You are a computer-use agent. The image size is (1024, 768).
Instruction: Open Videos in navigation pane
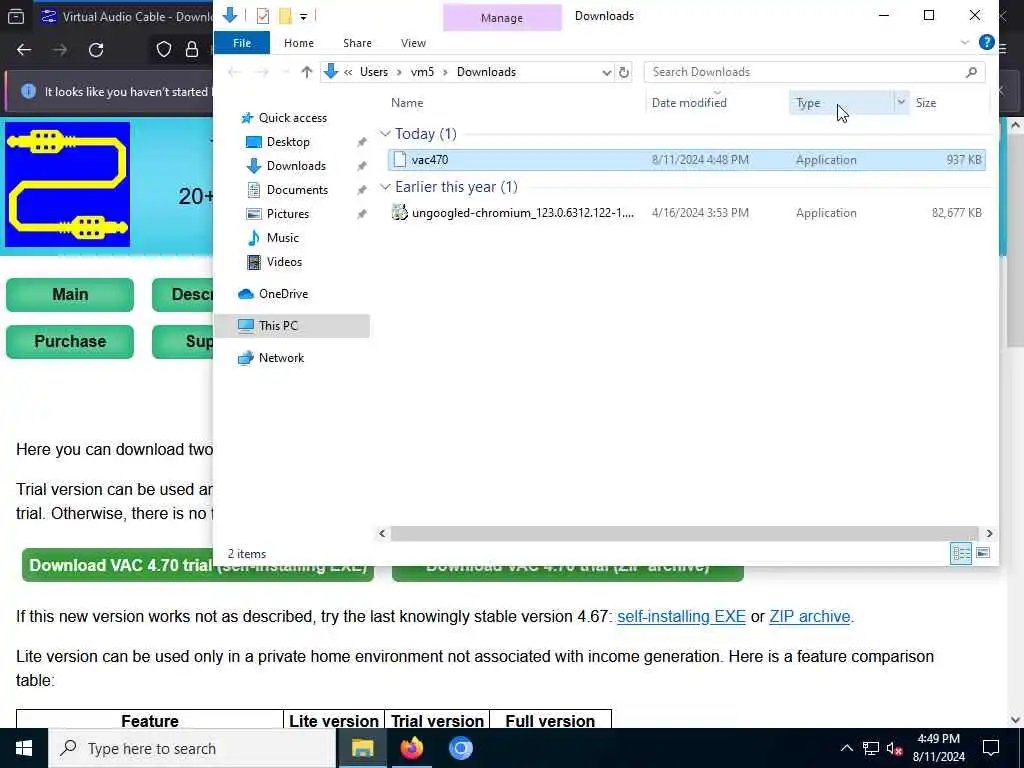[284, 262]
